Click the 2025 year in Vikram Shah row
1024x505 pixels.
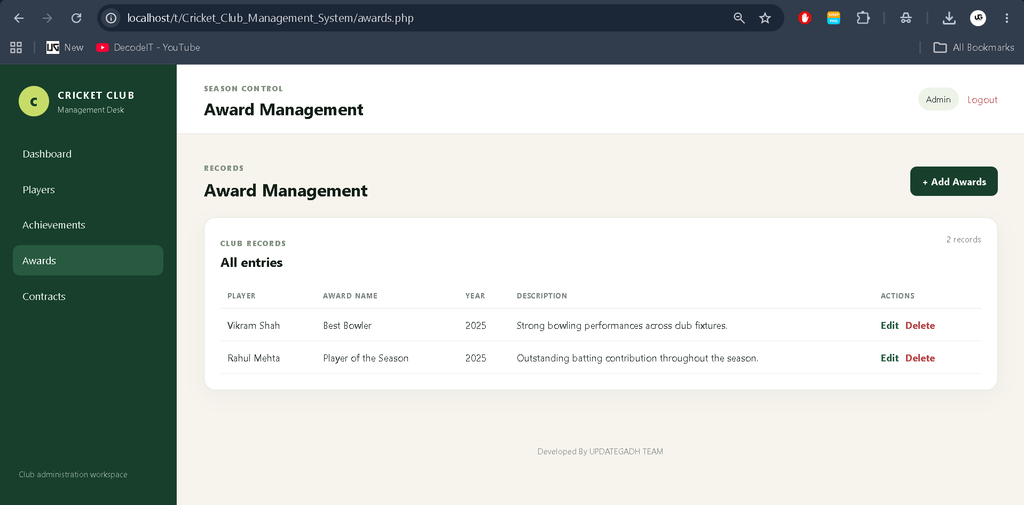tap(475, 325)
